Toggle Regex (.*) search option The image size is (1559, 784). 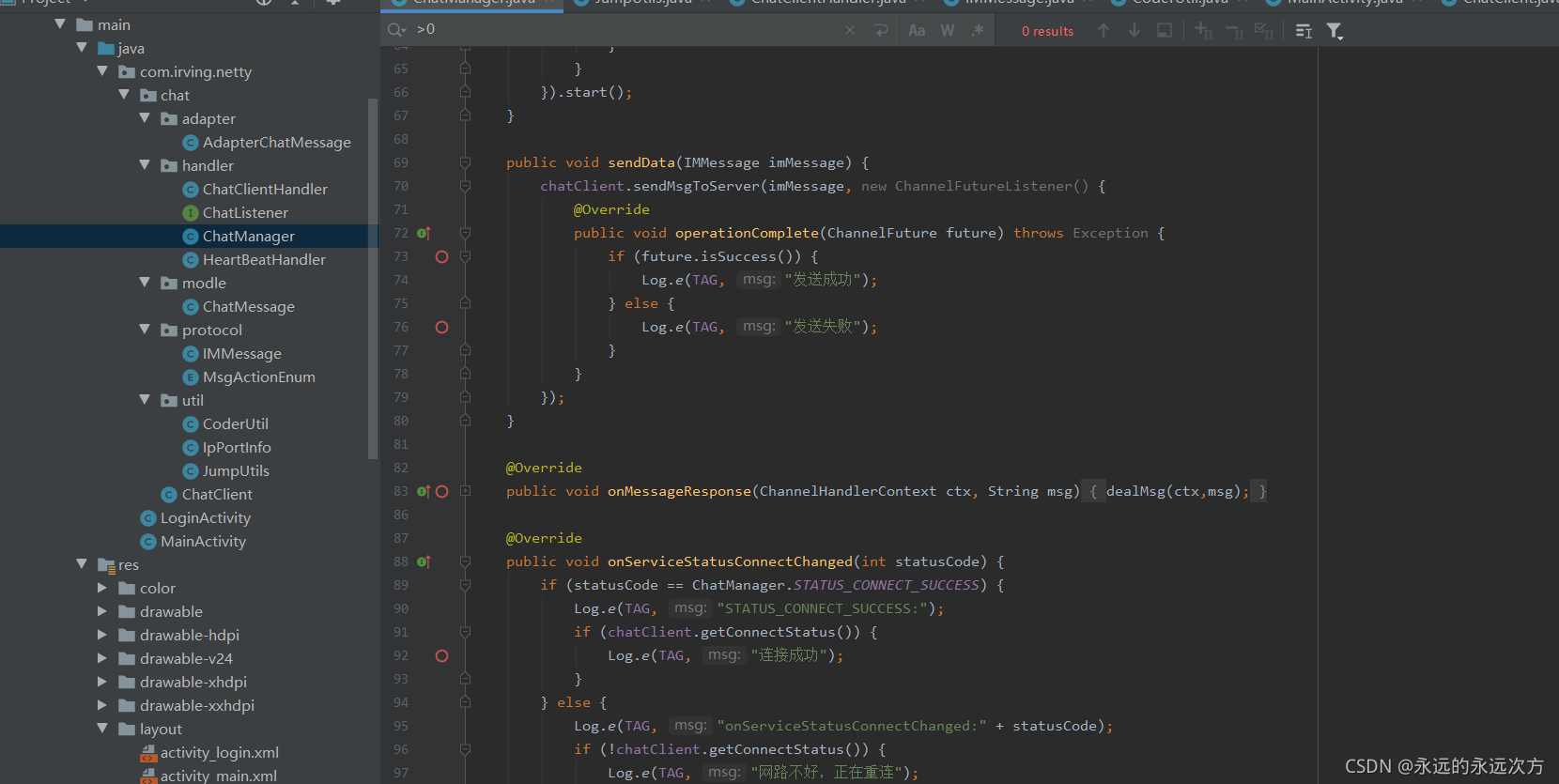click(978, 31)
